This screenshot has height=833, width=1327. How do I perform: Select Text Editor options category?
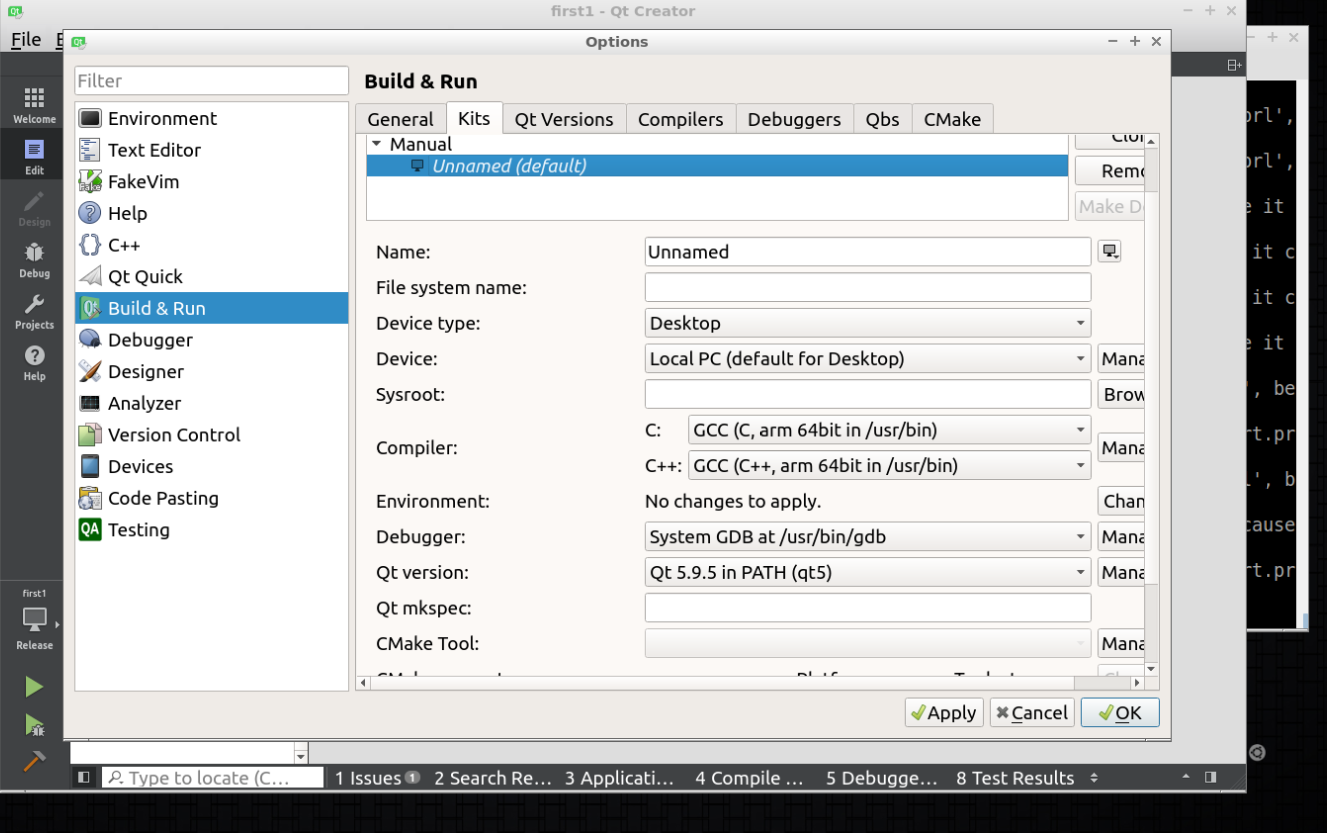(212, 150)
